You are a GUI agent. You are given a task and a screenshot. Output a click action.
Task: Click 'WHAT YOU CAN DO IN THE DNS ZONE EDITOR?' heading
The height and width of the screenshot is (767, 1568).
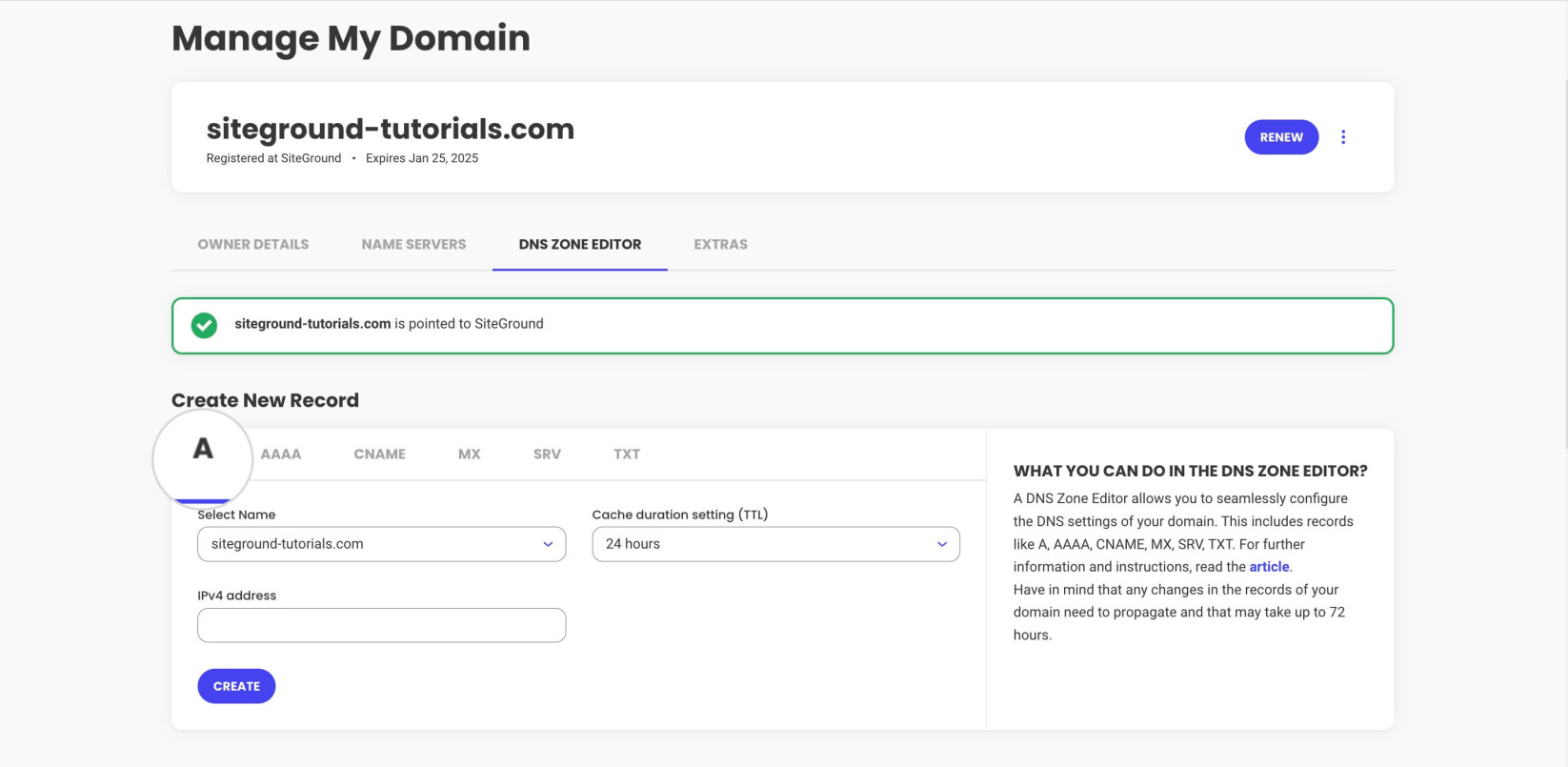[1191, 471]
